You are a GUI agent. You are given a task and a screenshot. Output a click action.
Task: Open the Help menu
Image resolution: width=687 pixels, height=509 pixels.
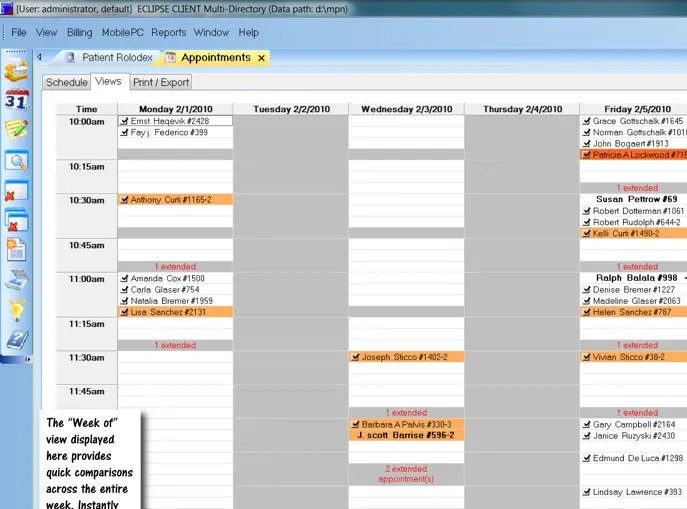248,32
